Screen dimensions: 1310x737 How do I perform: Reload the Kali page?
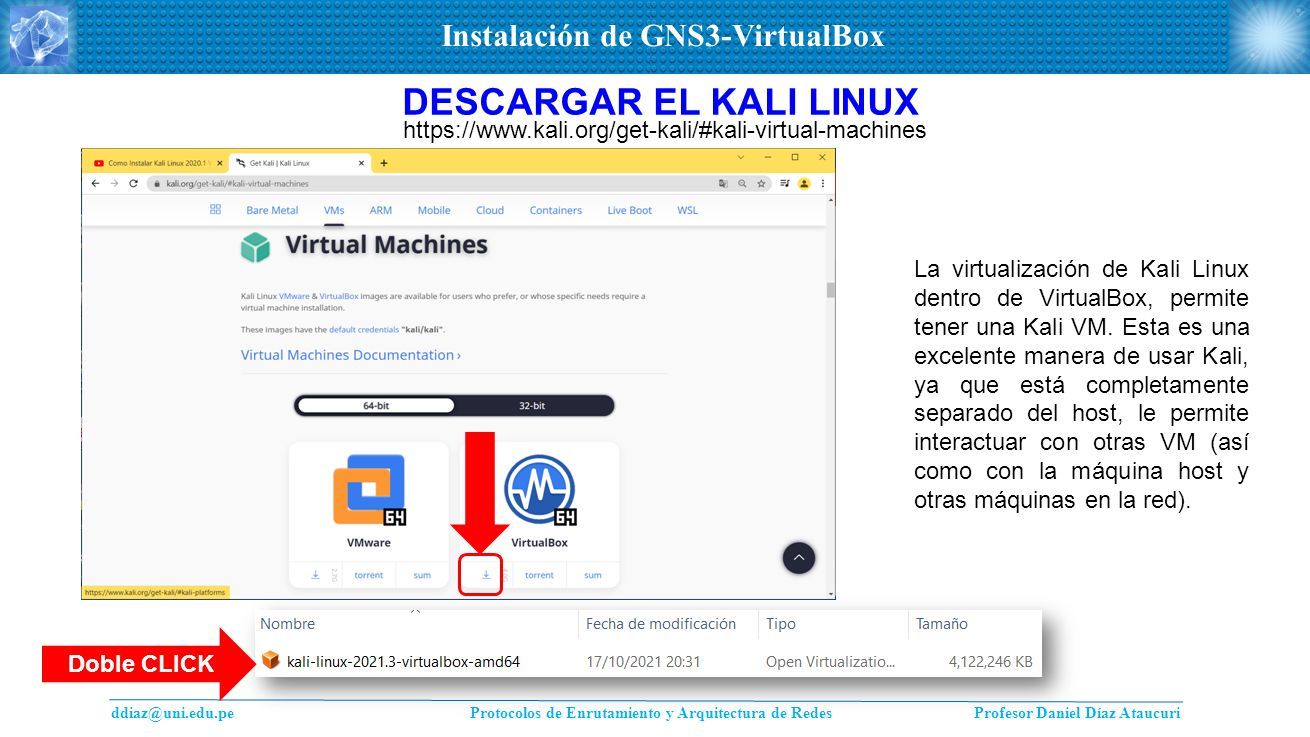[133, 184]
